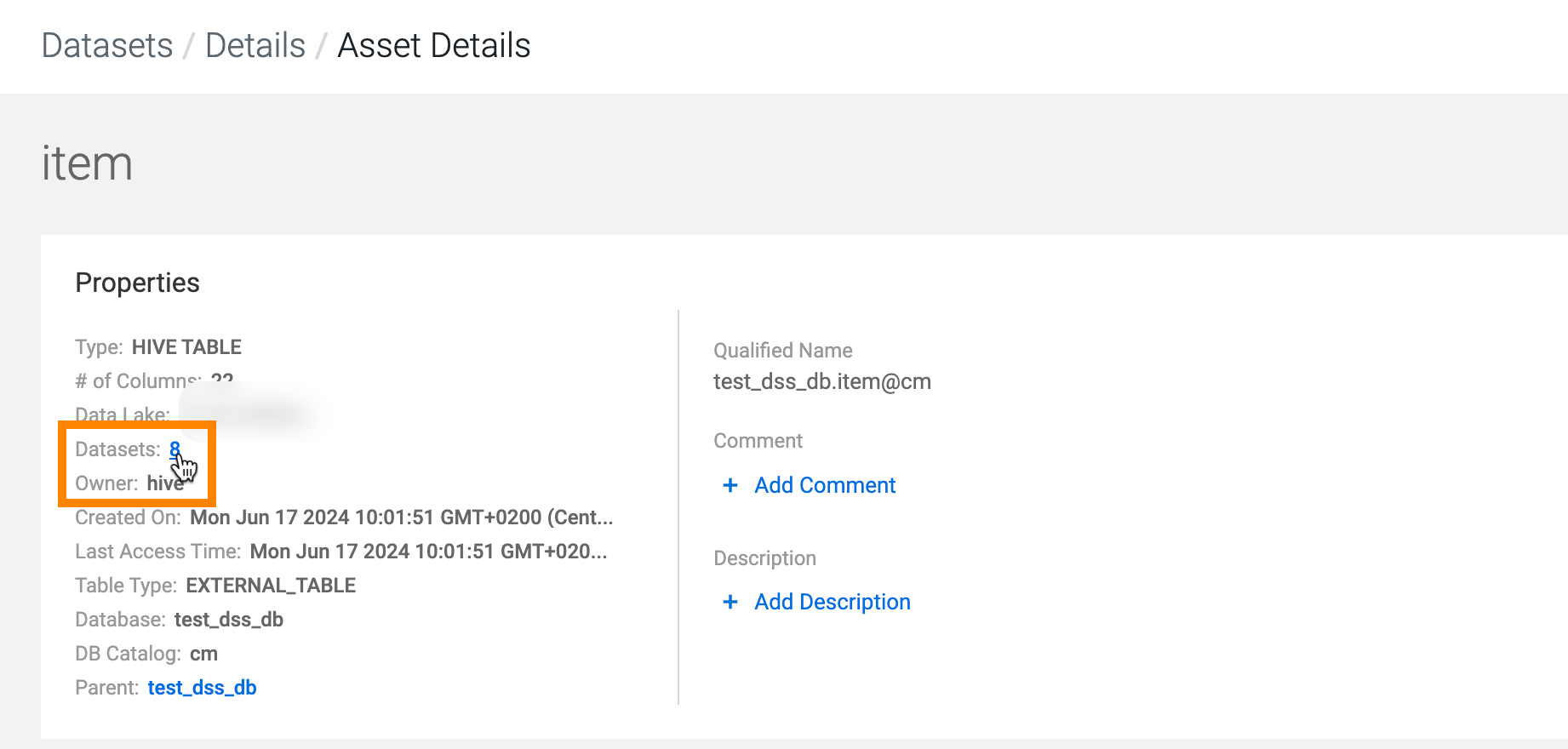Image resolution: width=1568 pixels, height=749 pixels.
Task: Click the Add Comment link text
Action: pyautogui.click(x=825, y=485)
